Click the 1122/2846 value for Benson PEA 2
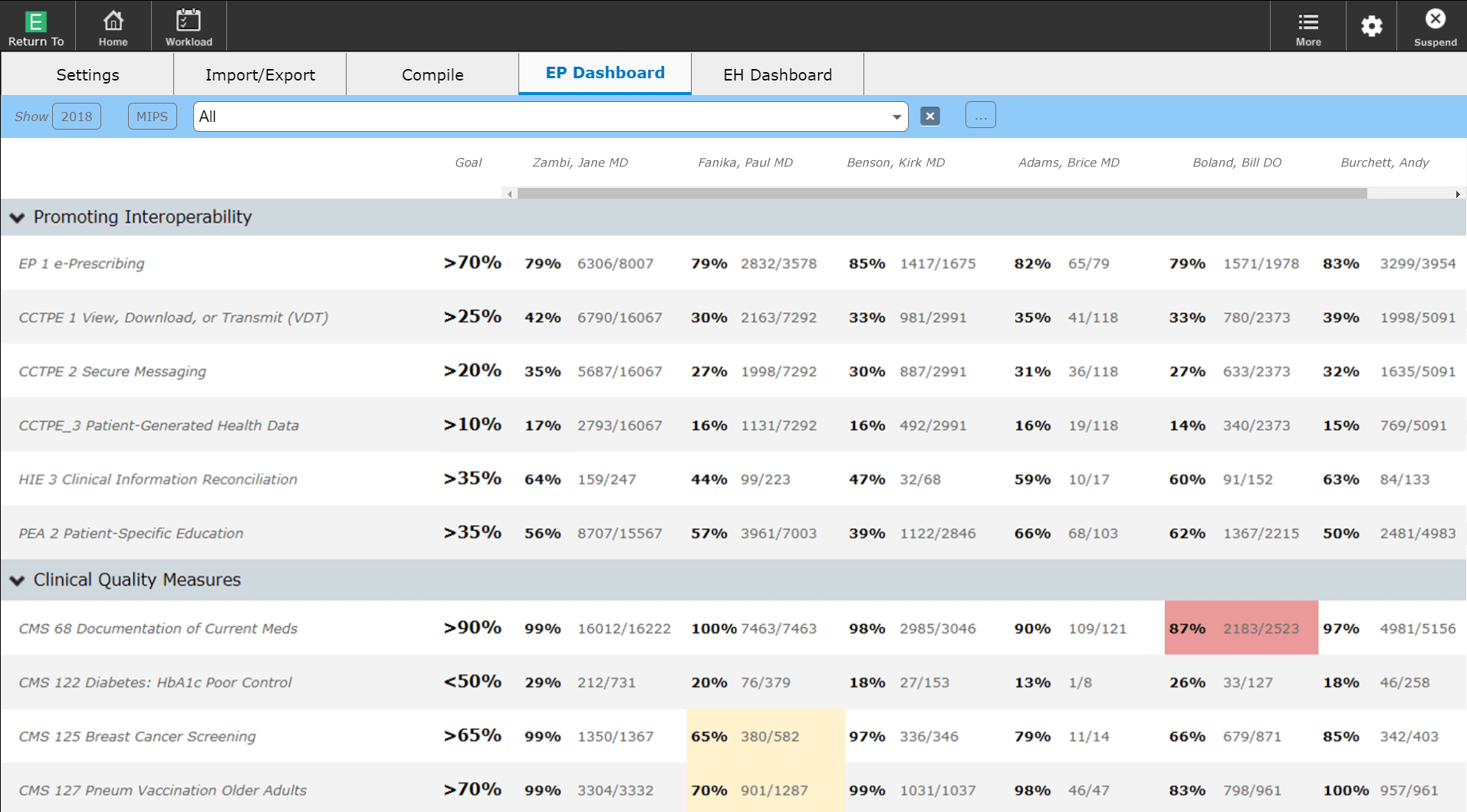The height and width of the screenshot is (812, 1467). 937,534
